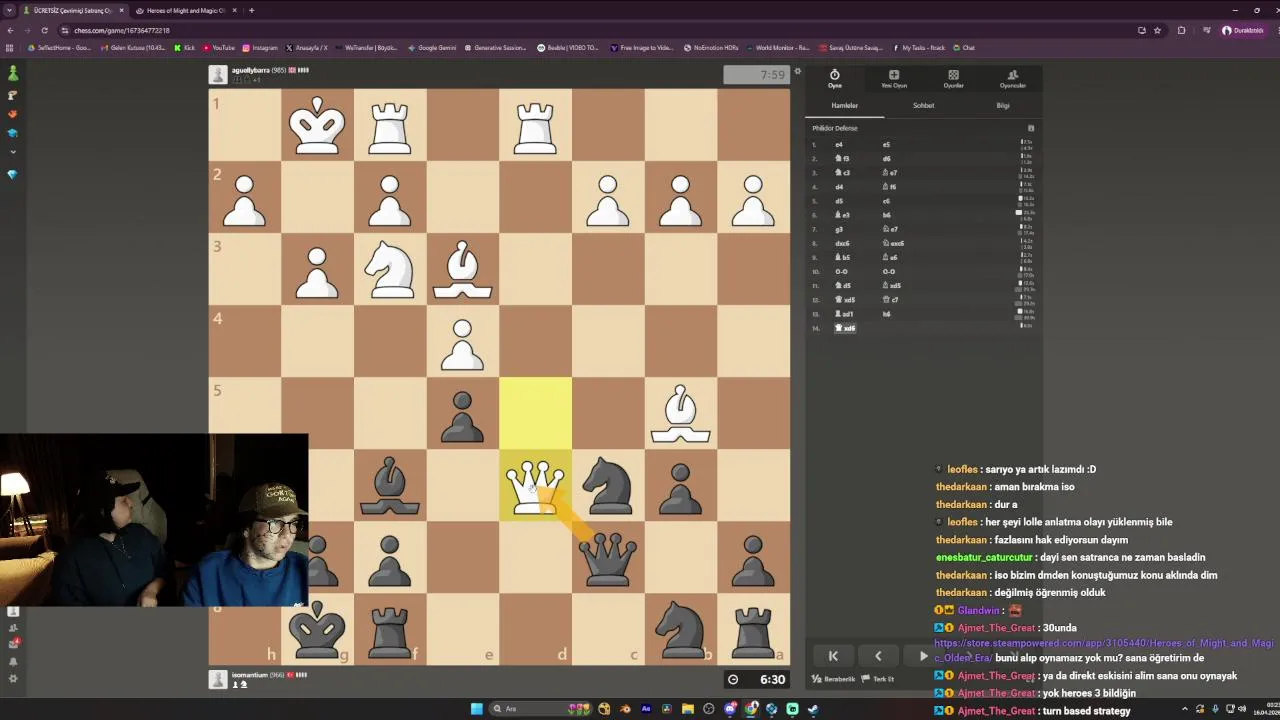
Task: Click the bottom clock showing 6:30
Action: [x=757, y=679]
